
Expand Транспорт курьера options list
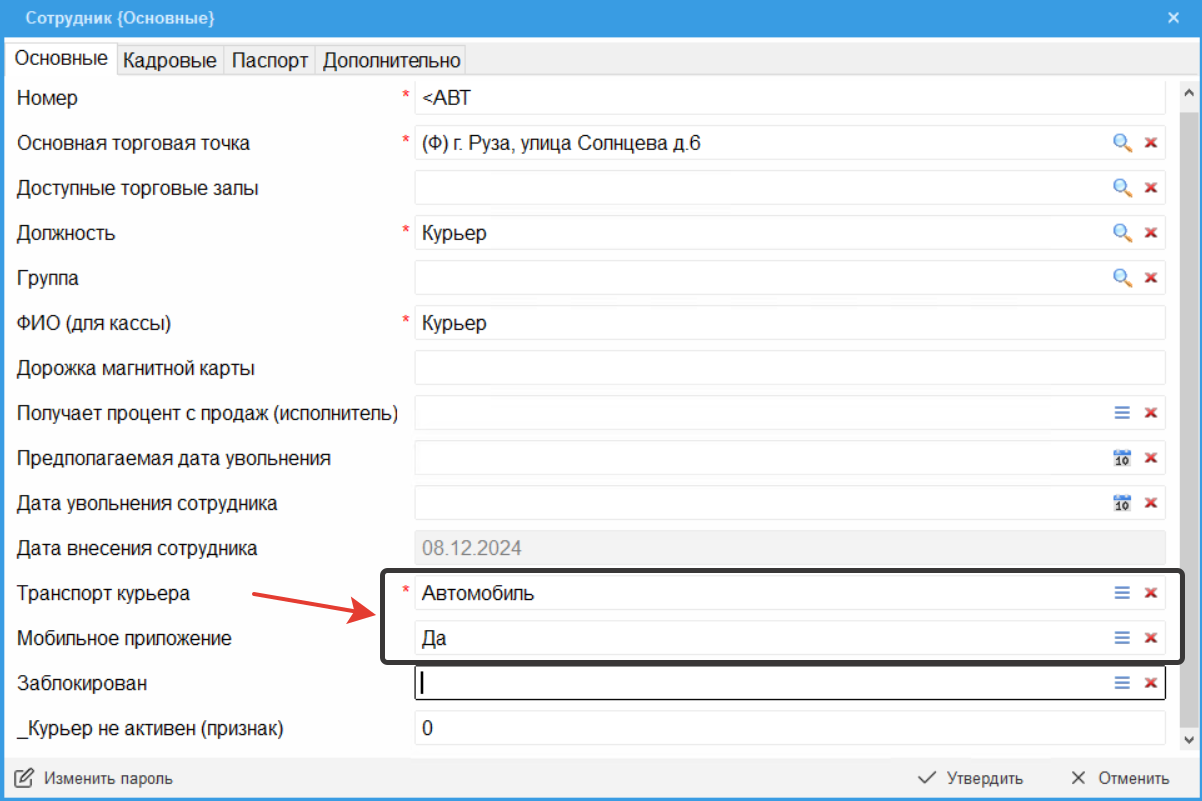(1122, 593)
